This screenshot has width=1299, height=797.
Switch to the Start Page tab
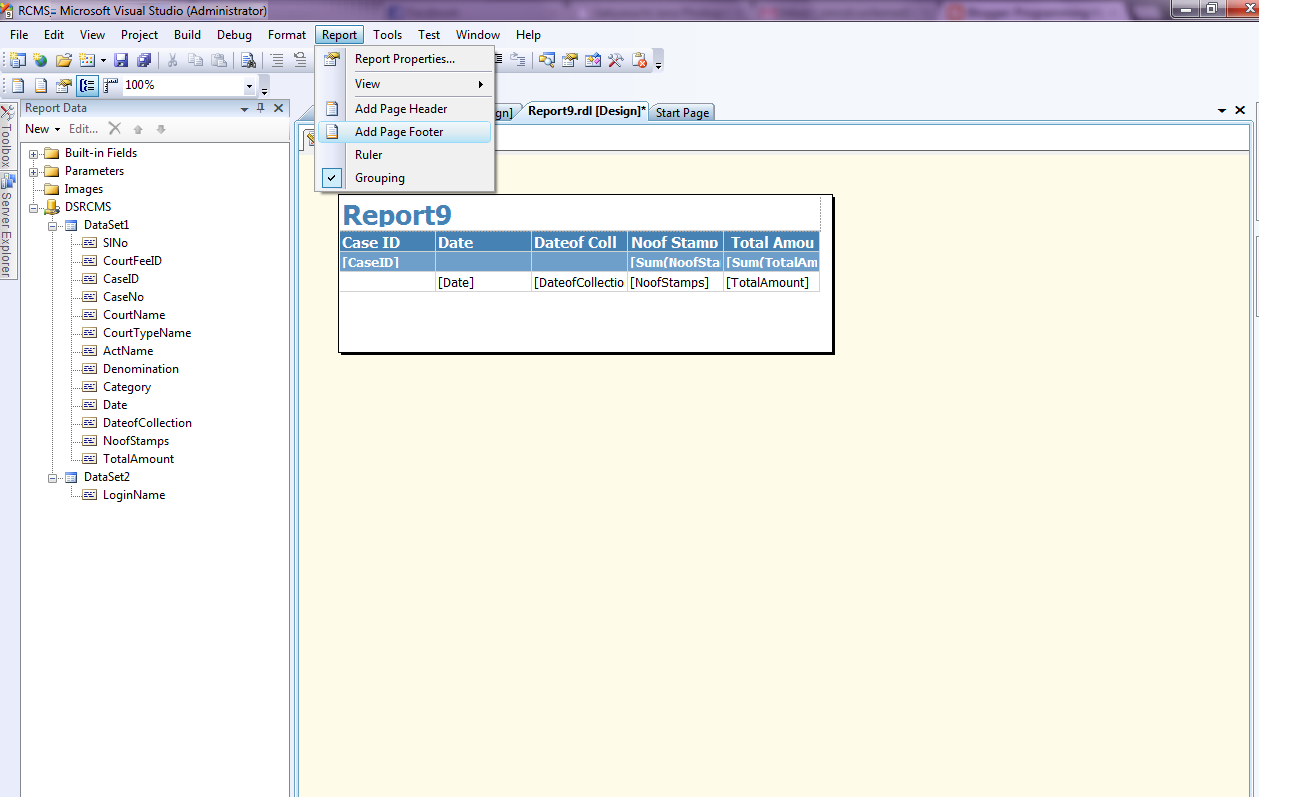pyautogui.click(x=681, y=112)
